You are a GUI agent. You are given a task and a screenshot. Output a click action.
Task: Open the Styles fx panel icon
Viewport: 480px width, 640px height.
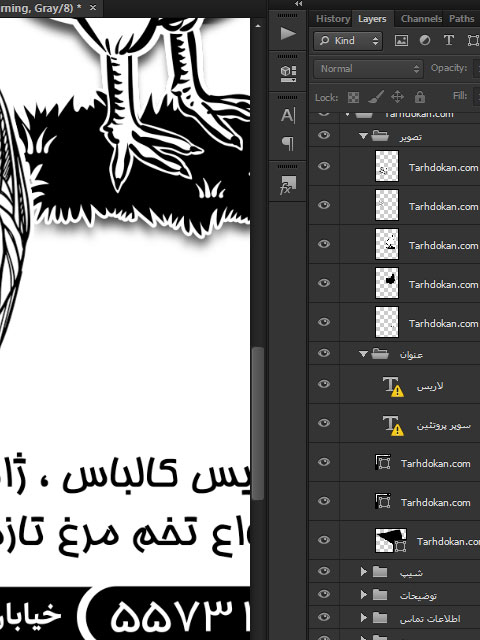[x=288, y=185]
